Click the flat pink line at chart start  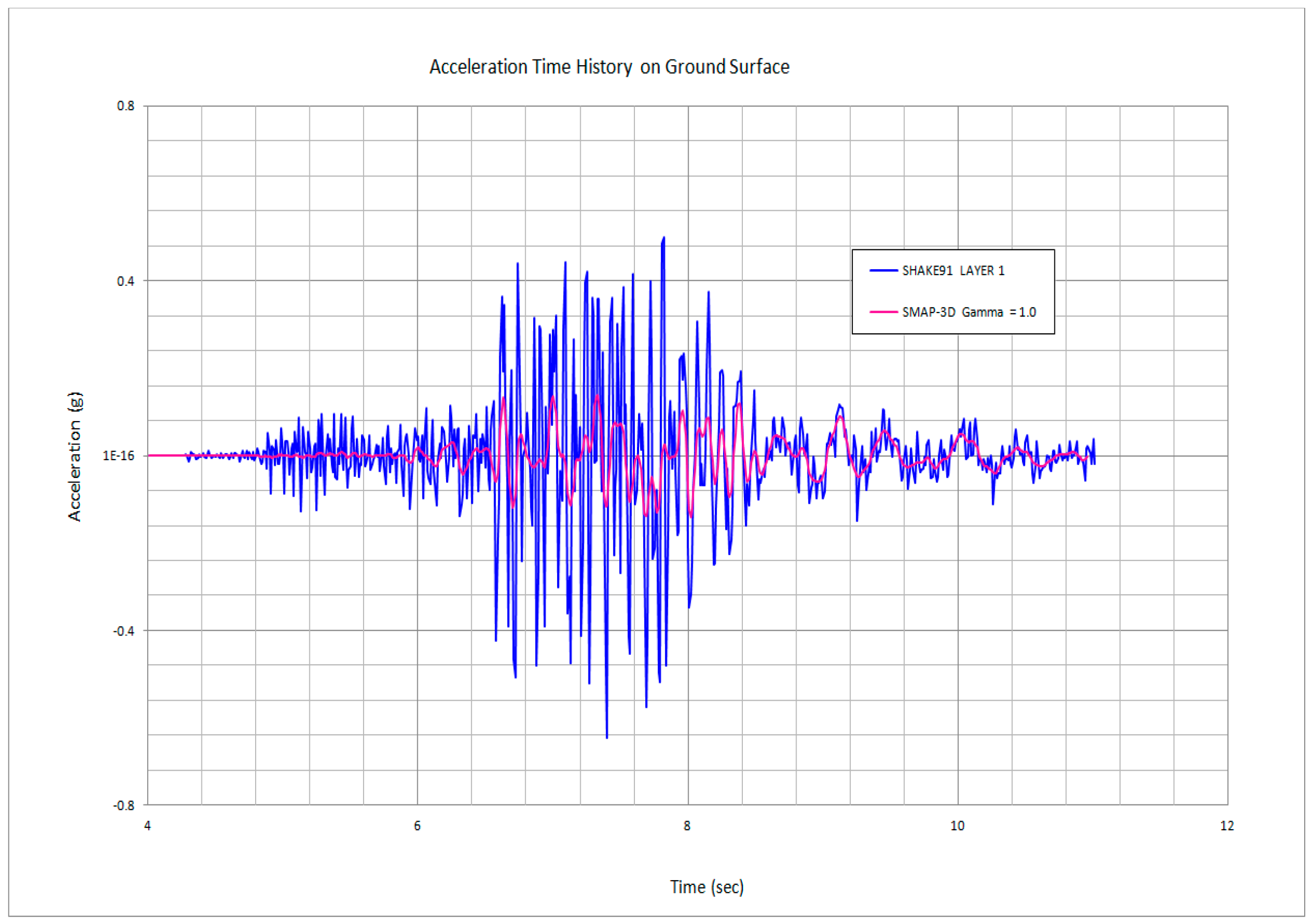point(165,455)
